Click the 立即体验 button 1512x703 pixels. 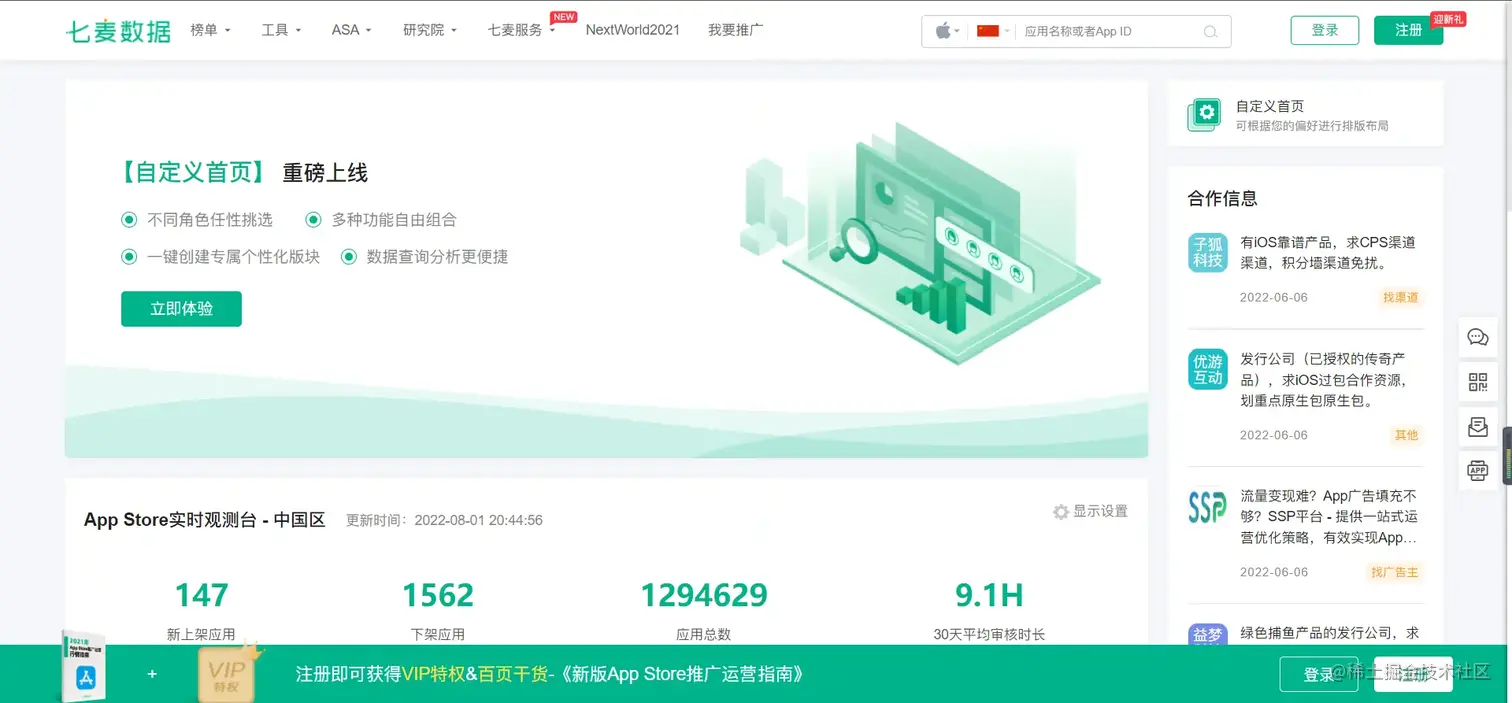pyautogui.click(x=181, y=309)
